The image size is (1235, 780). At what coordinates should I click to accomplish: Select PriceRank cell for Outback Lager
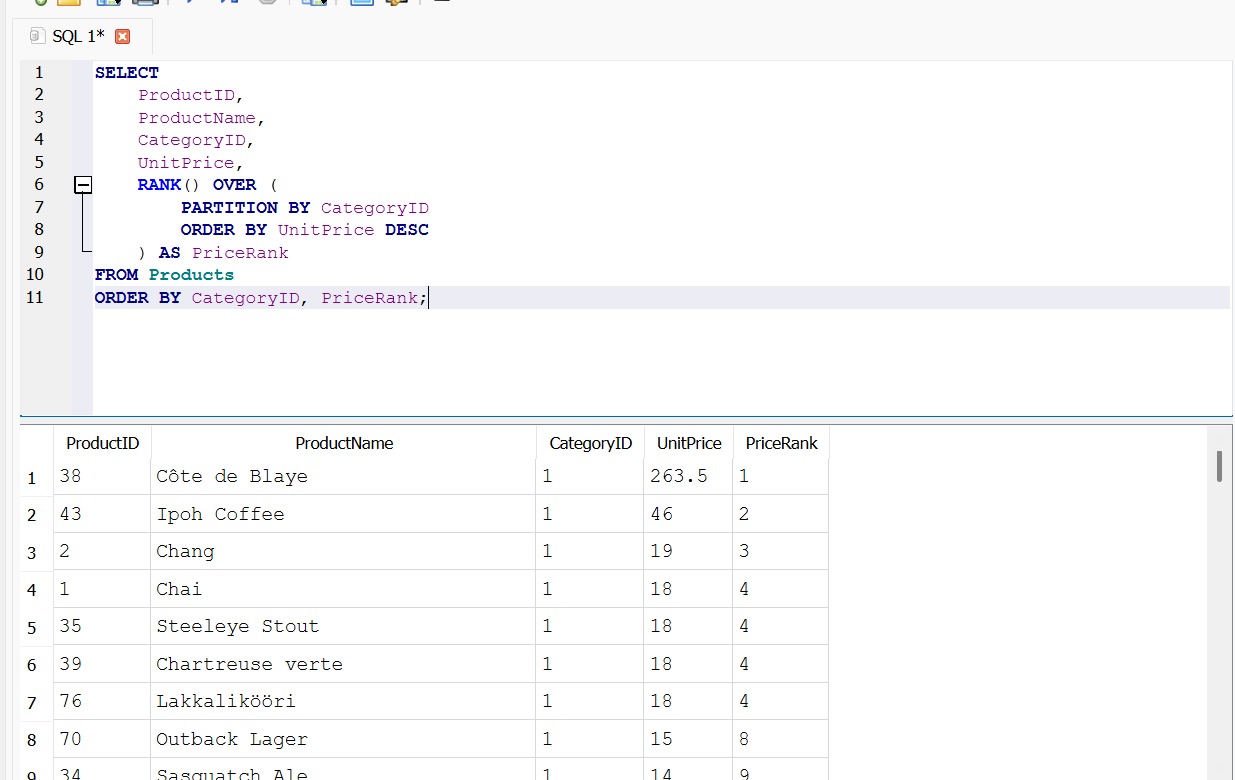(x=781, y=739)
